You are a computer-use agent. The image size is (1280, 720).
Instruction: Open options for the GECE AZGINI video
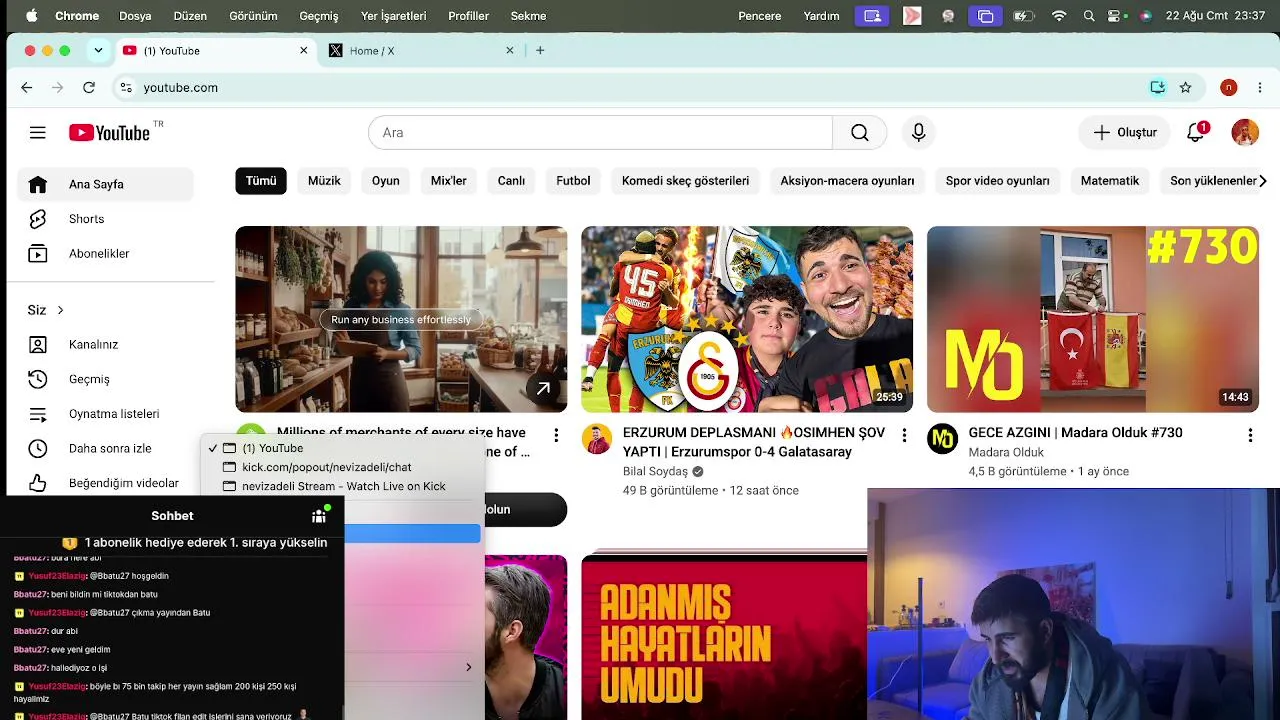click(1250, 435)
